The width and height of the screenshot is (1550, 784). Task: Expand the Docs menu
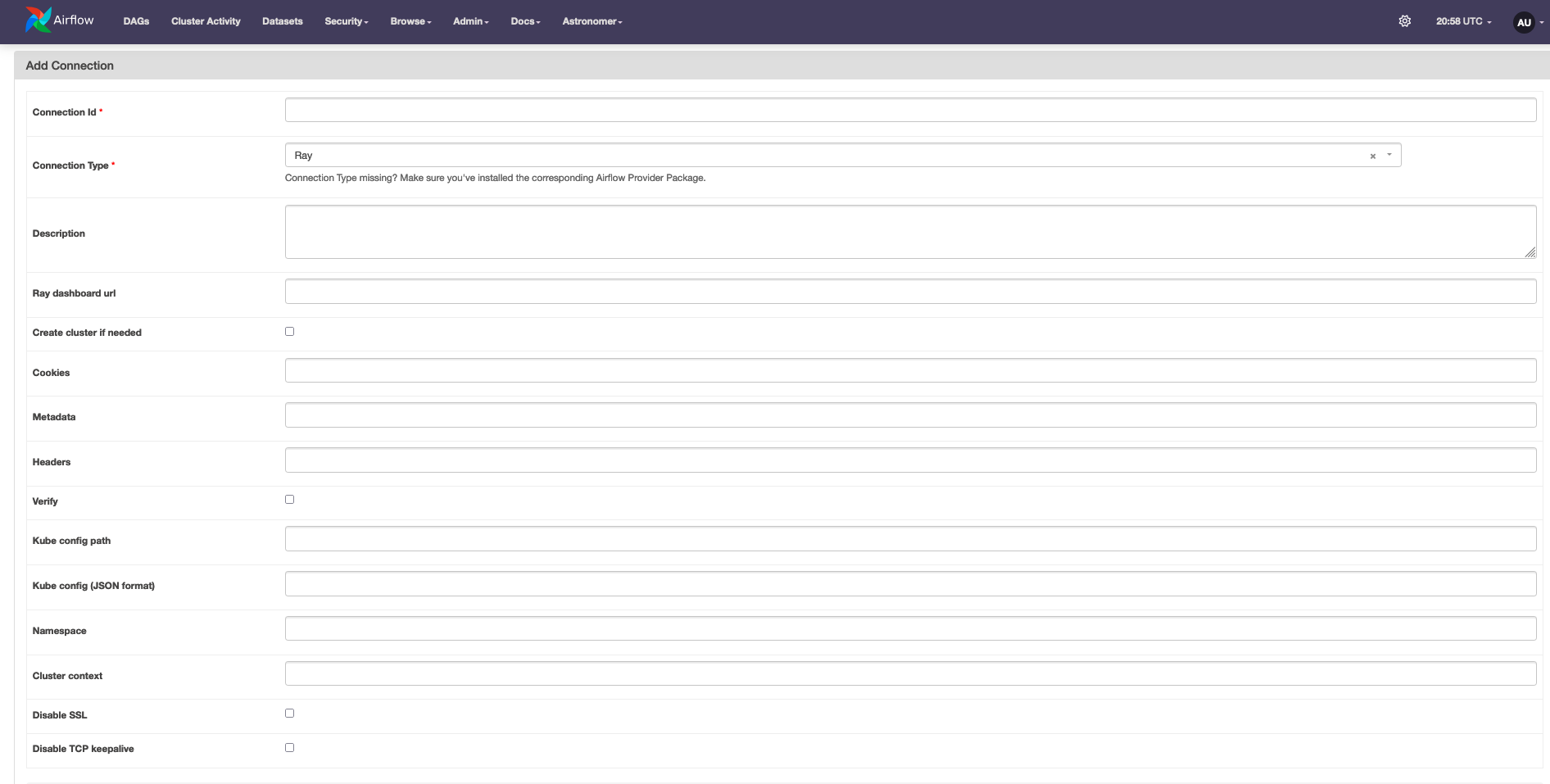click(525, 21)
